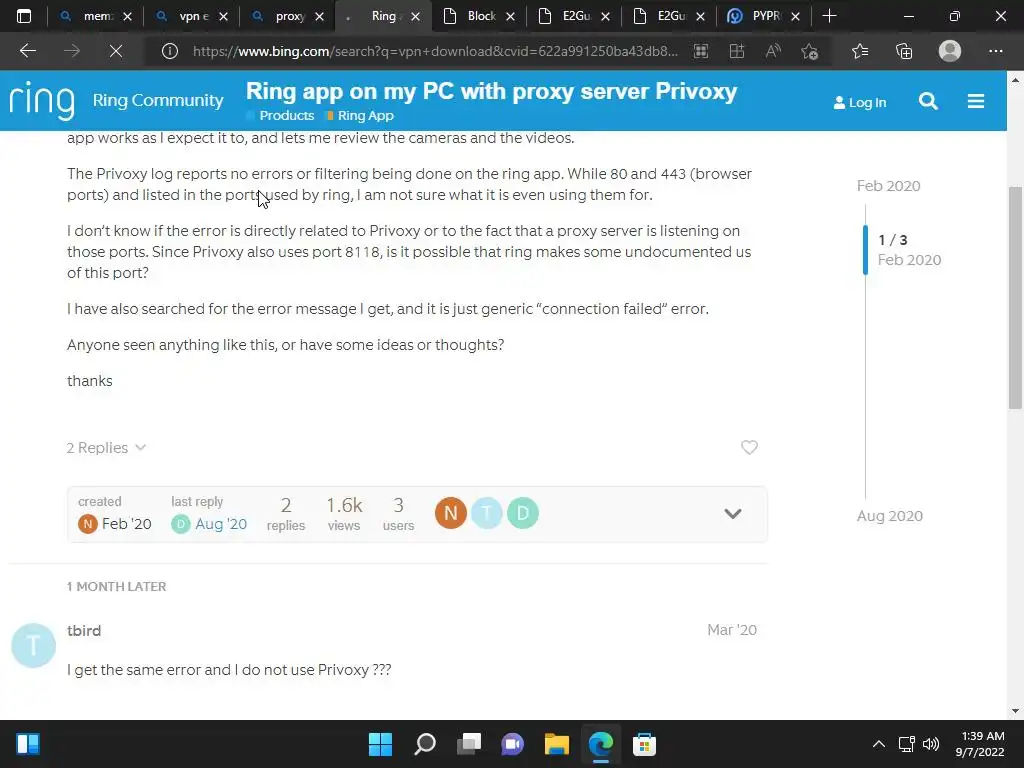
Task: Open the creator's N avatar next to Feb '20
Action: coord(88,524)
